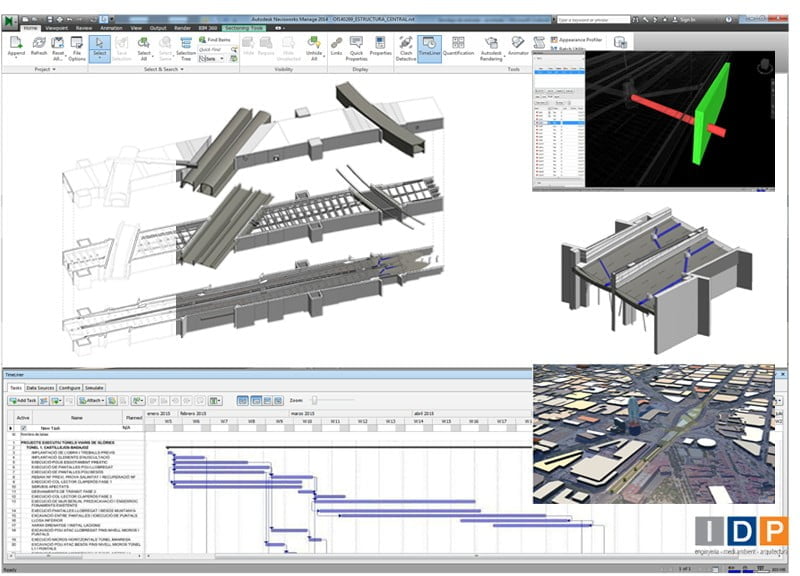Open the Simulate tab in TimeLiner
This screenshot has height=576, width=800.
(x=95, y=387)
